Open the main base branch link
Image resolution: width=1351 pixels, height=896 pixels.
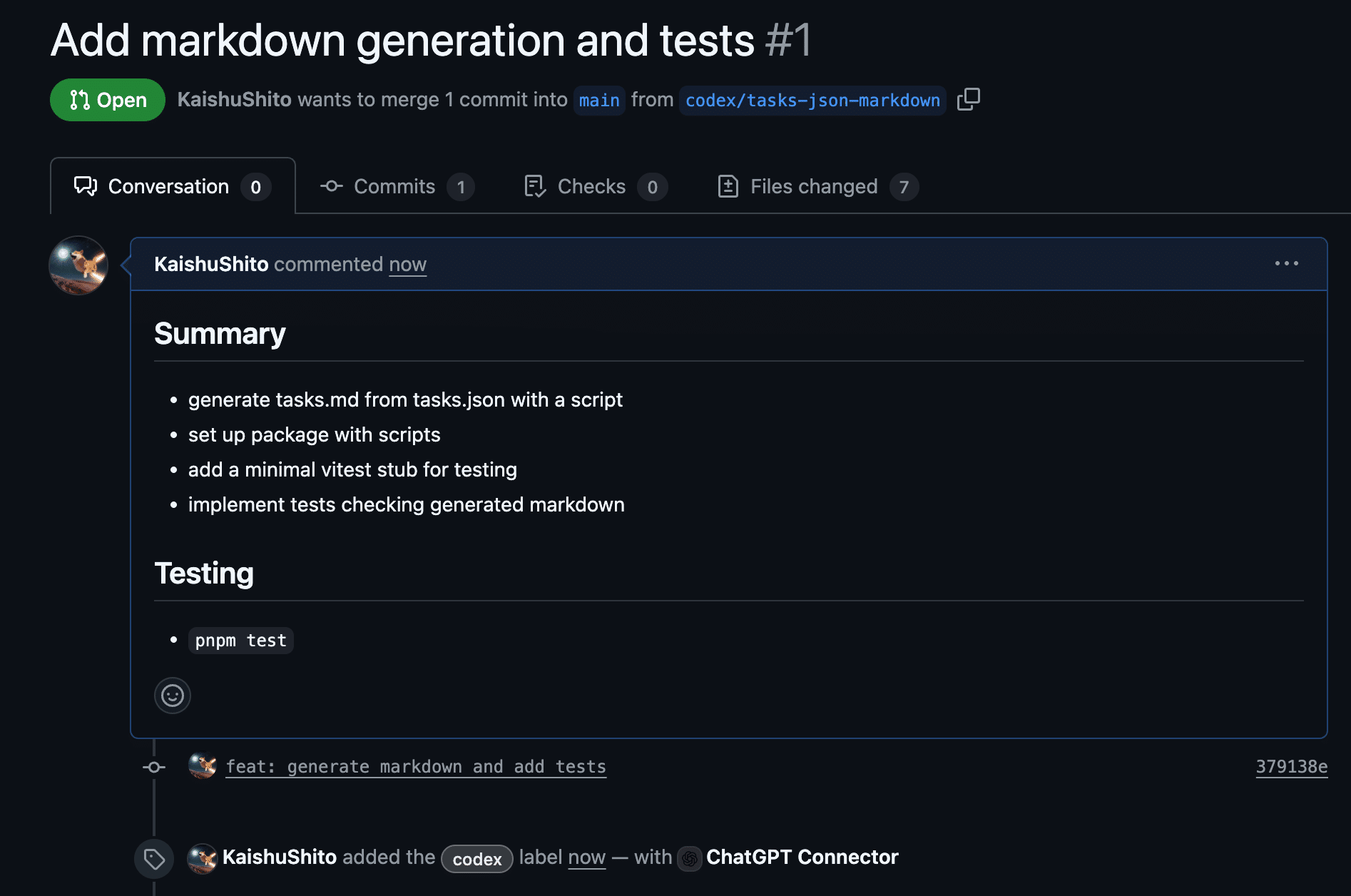(598, 101)
